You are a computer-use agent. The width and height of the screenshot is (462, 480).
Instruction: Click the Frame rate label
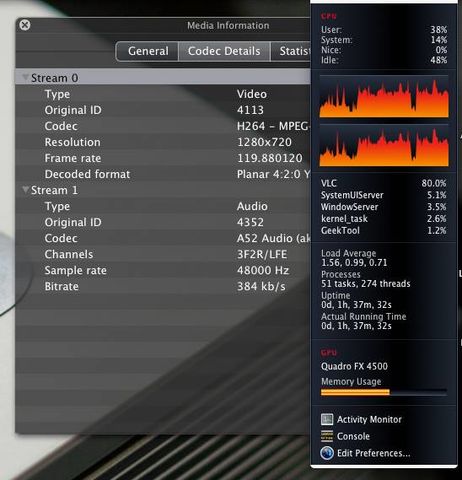(73, 158)
